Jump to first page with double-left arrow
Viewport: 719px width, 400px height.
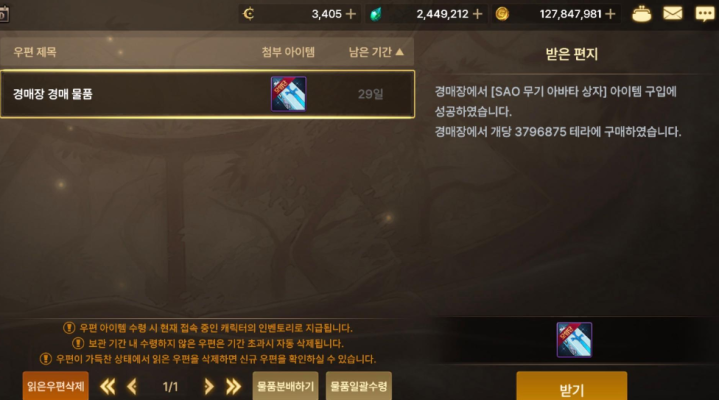(x=108, y=387)
